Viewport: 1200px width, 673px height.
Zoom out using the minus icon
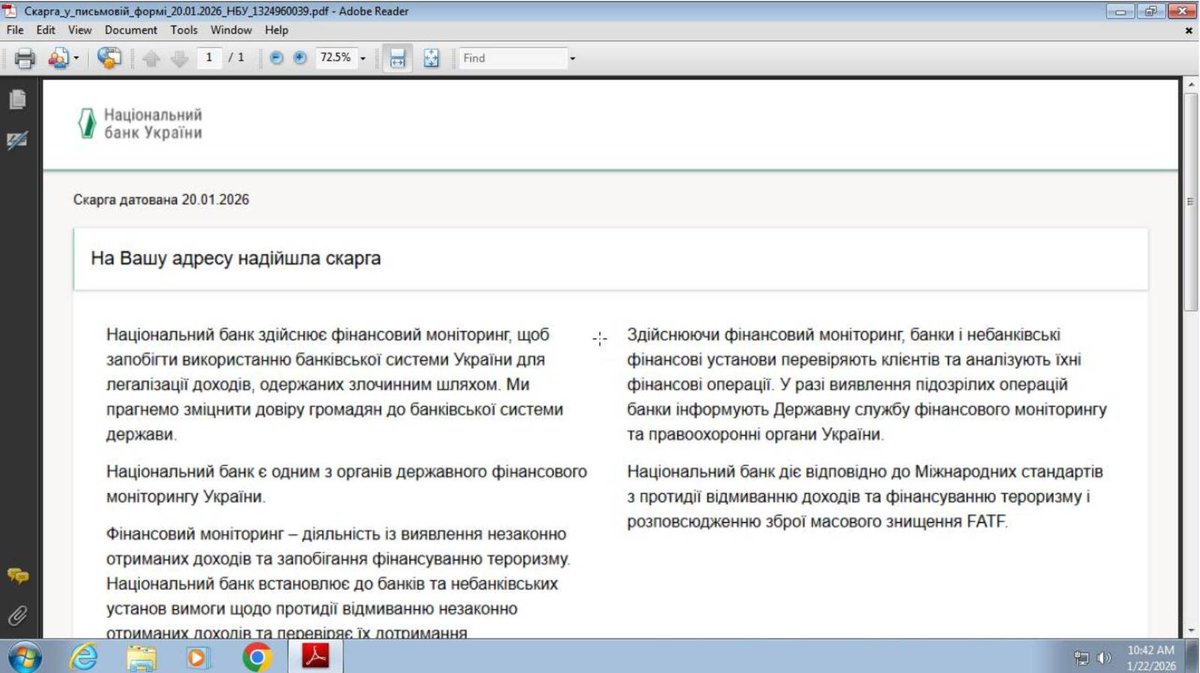276,58
